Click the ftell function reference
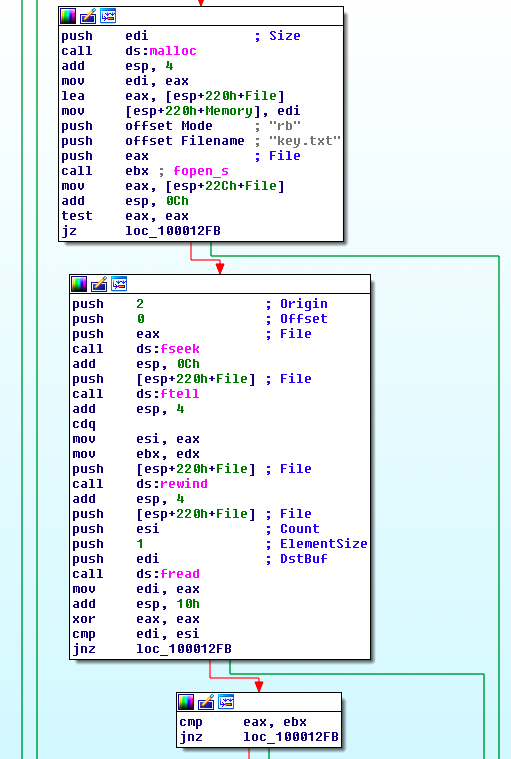The width and height of the screenshot is (511, 759). (180, 394)
